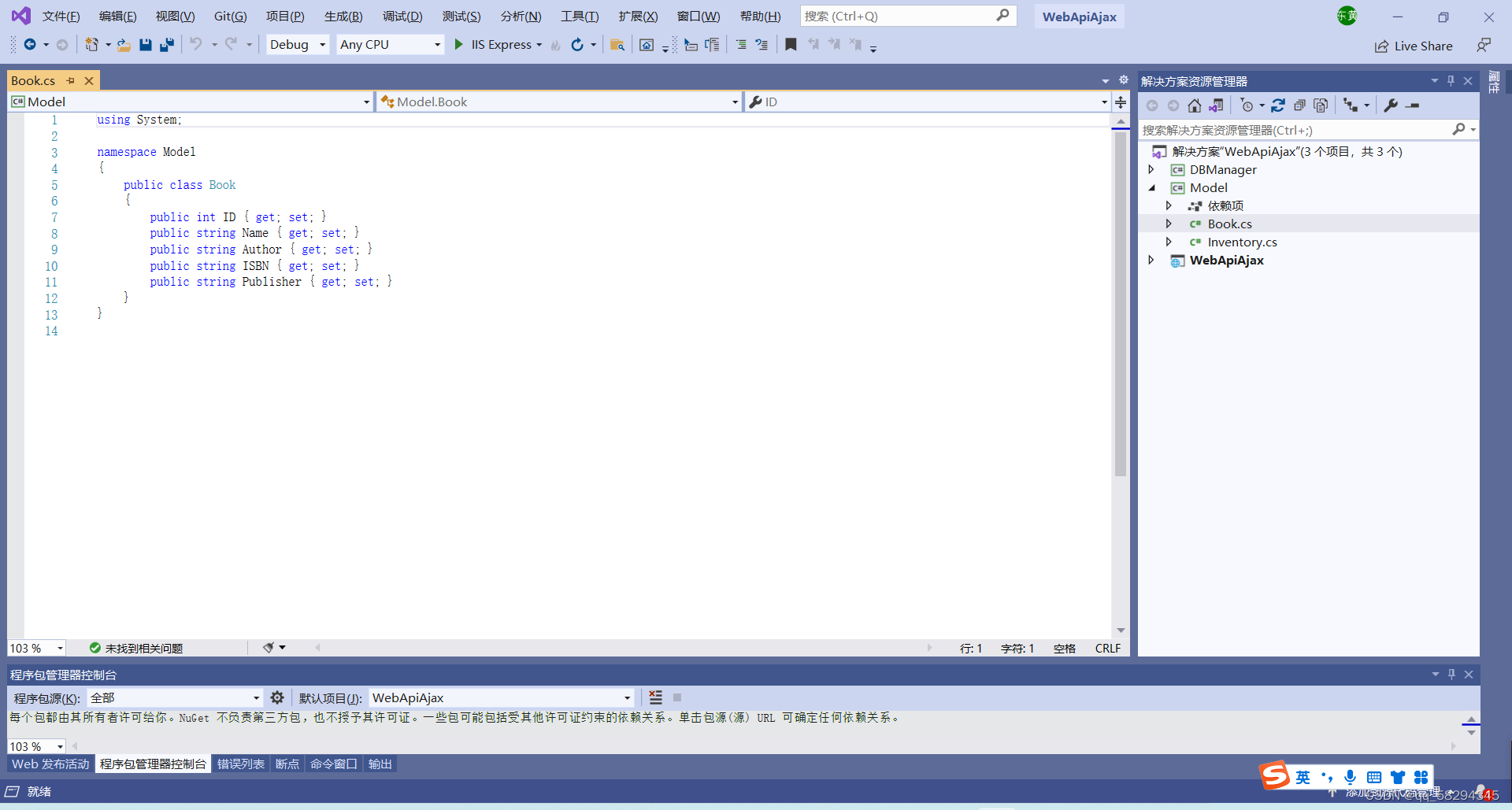
Task: Toggle the Book.cs tab pin
Action: (71, 80)
